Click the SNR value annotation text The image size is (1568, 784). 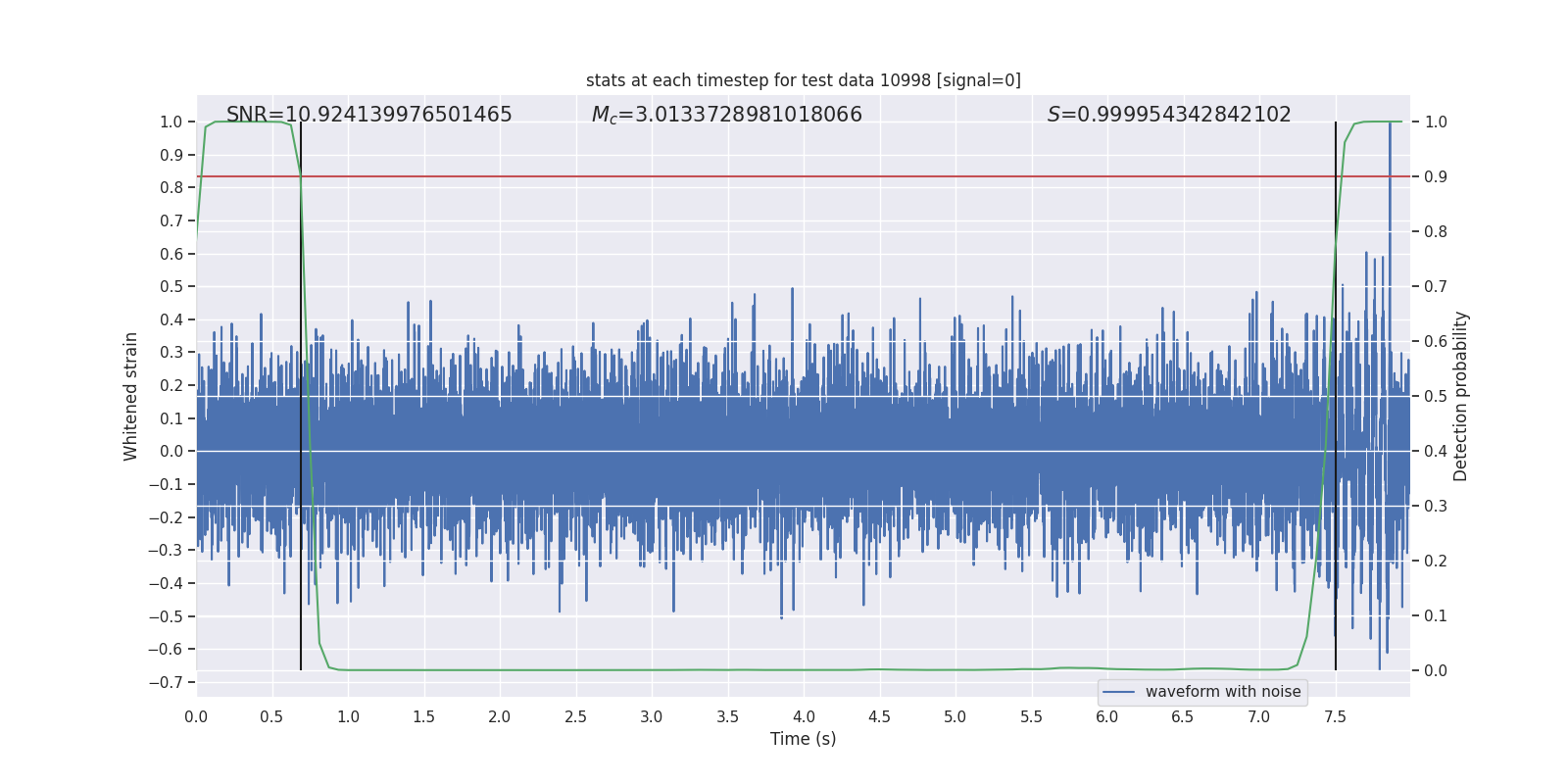pos(368,115)
